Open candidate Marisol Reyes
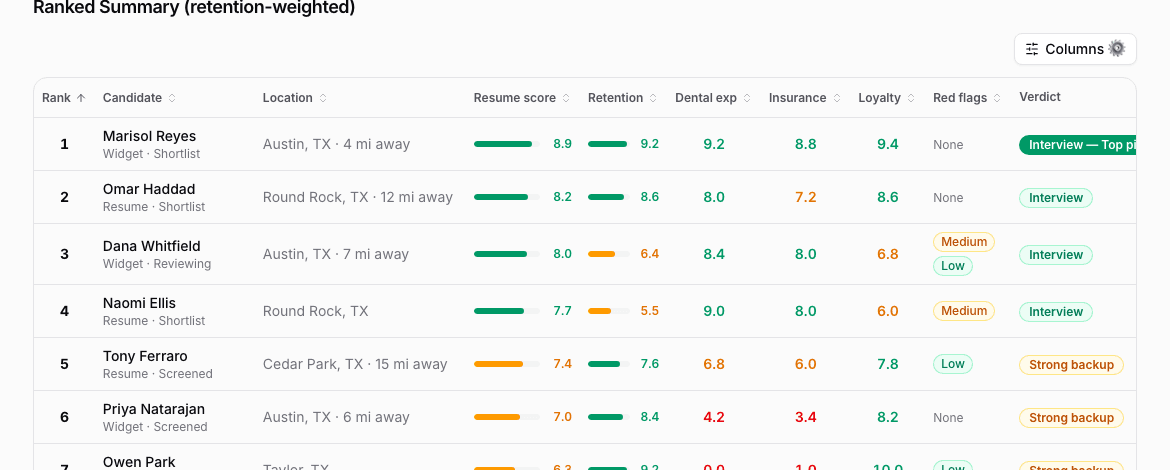1170x470 pixels. point(149,136)
